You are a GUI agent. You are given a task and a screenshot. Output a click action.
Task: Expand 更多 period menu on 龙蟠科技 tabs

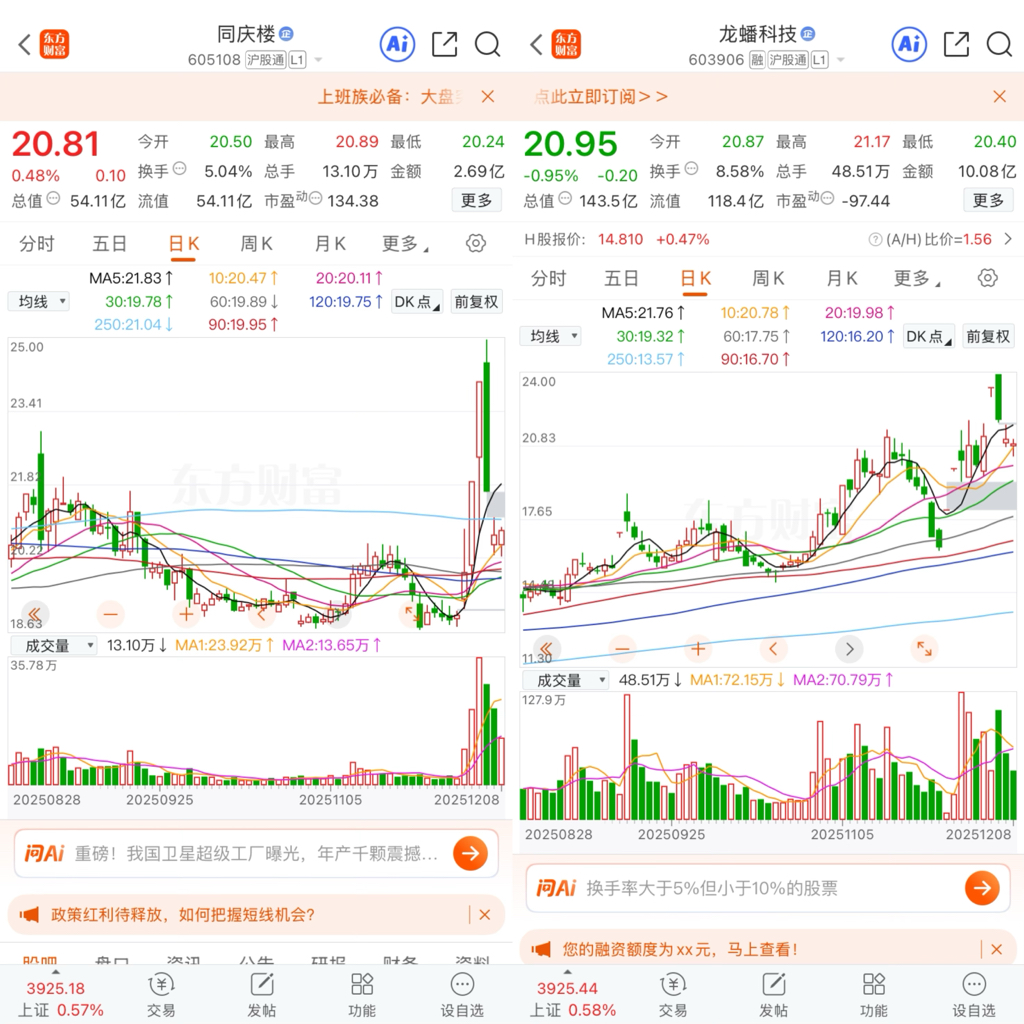tap(917, 278)
